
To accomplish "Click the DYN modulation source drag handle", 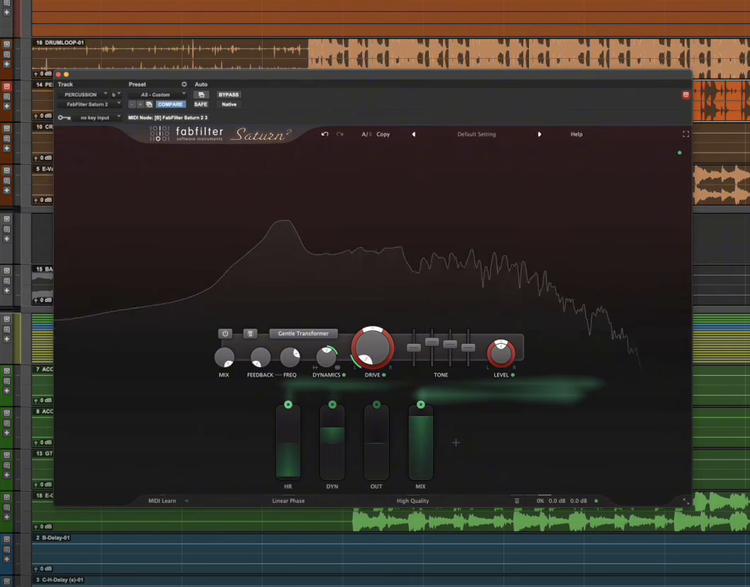I will point(332,405).
